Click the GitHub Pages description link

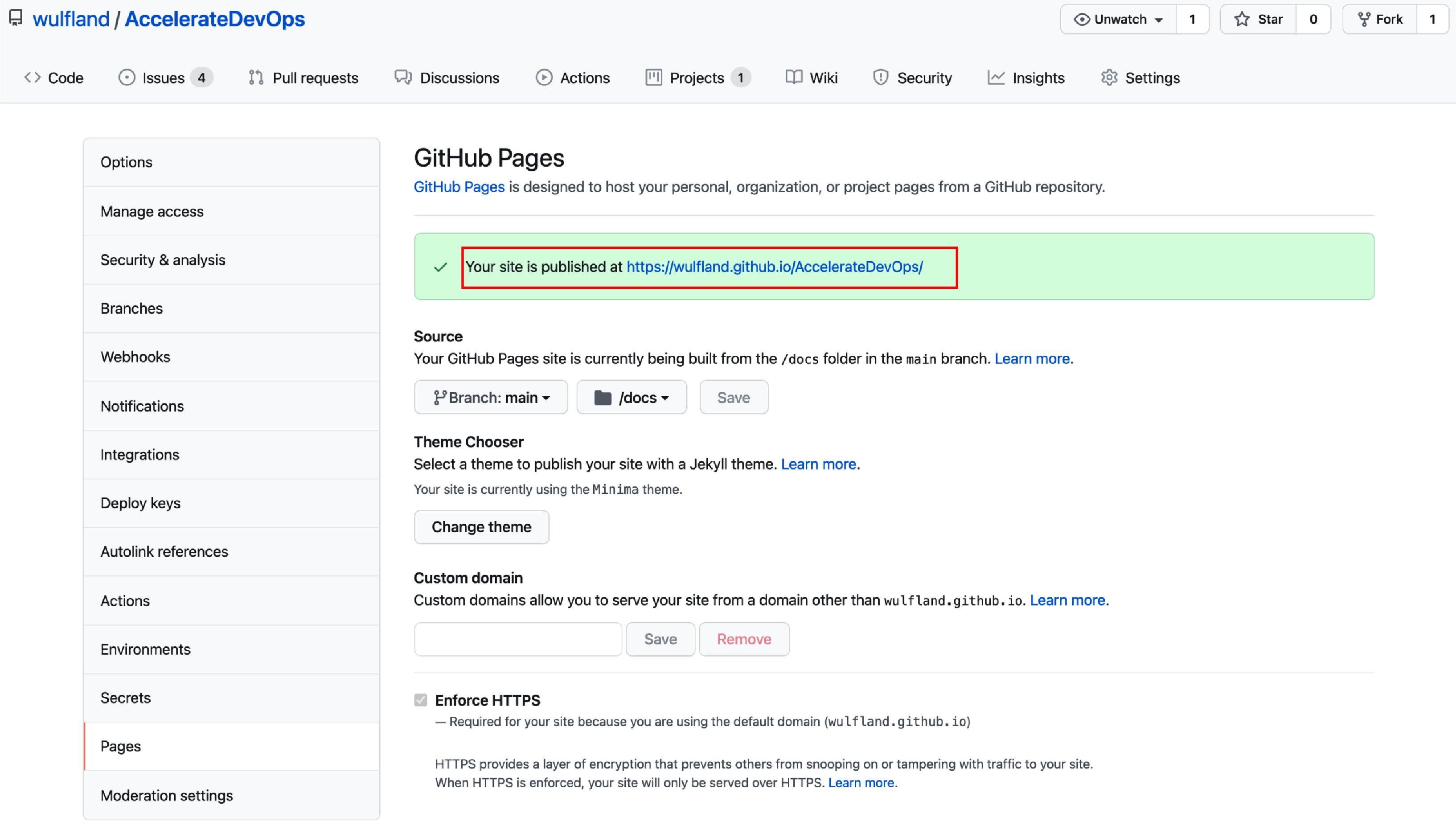point(459,187)
